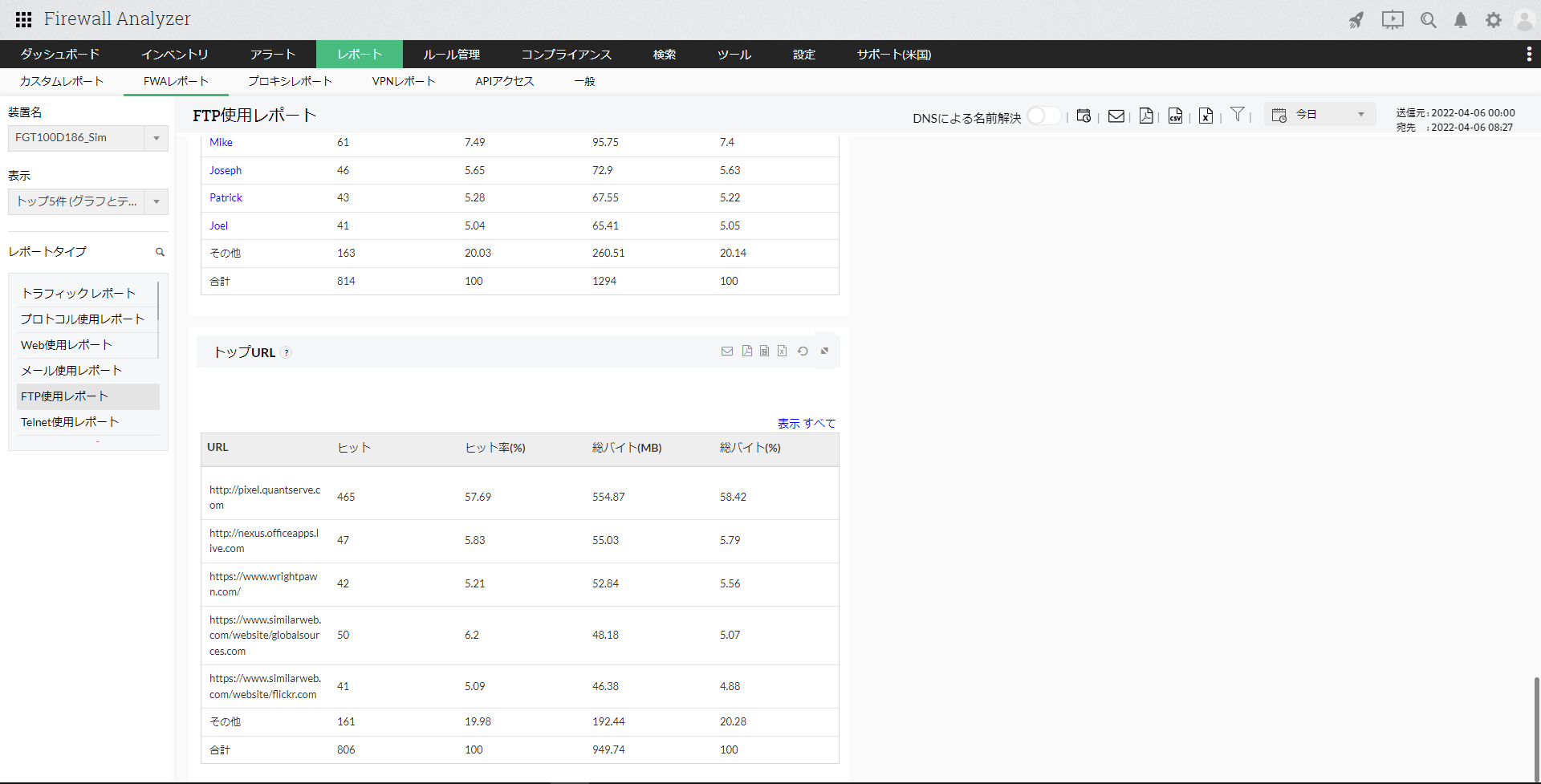Click the http://nexus.officeapps.live.com URL cell

point(264,541)
